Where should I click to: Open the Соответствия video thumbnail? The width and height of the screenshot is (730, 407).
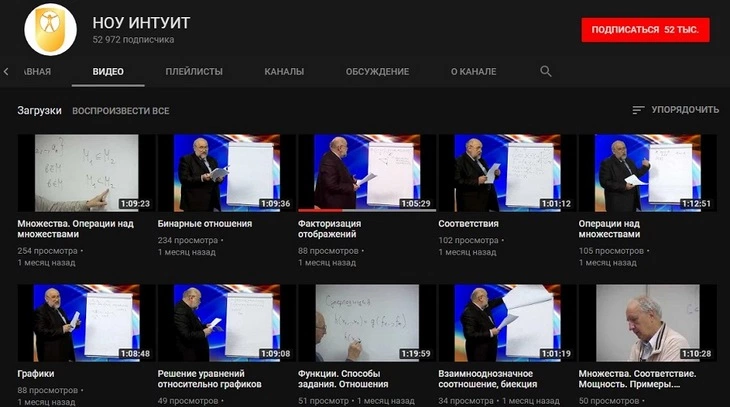tap(507, 173)
